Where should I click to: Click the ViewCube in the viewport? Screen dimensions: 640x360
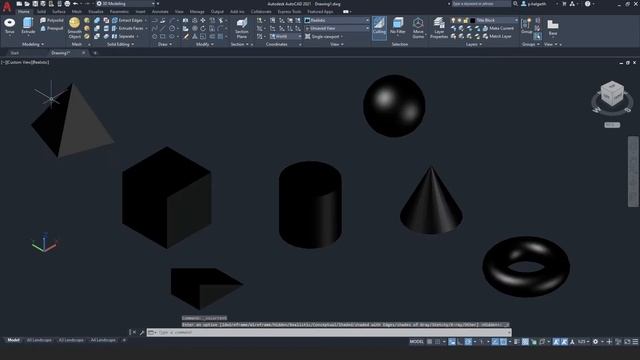coord(612,94)
